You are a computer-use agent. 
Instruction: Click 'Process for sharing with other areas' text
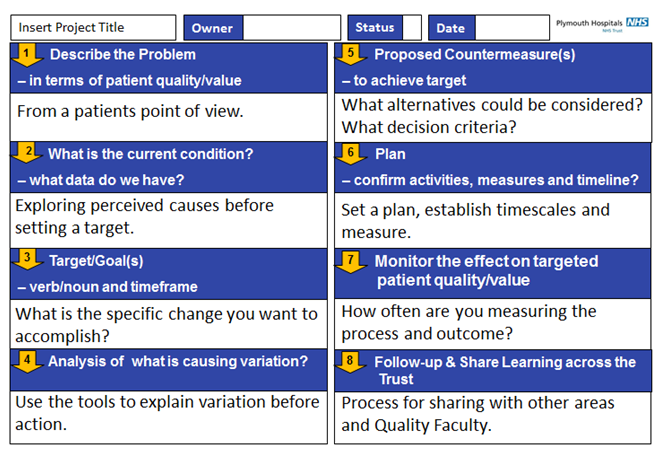pyautogui.click(x=478, y=403)
